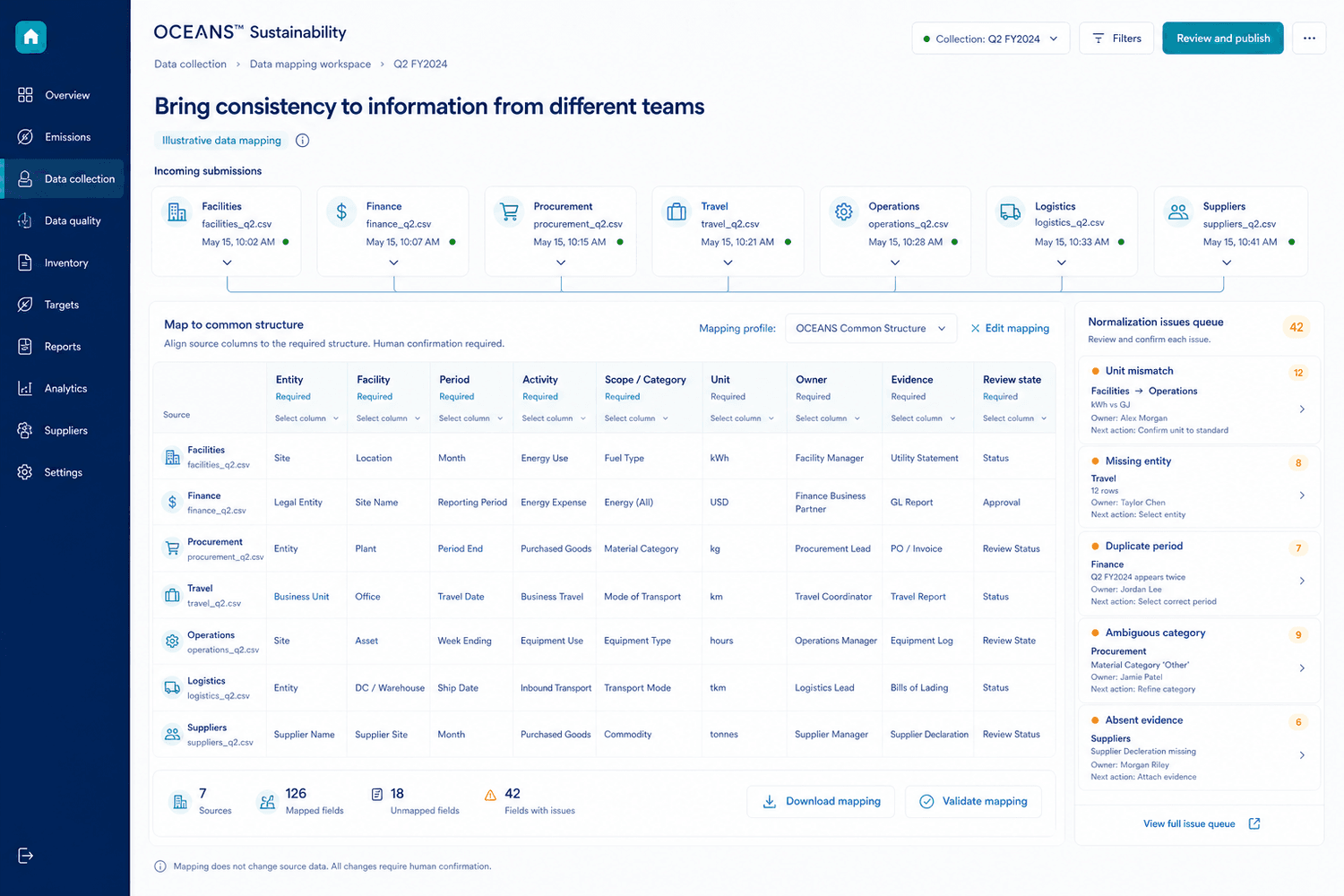
Task: Open Select column dropdown under Review state
Action: coord(1015,418)
